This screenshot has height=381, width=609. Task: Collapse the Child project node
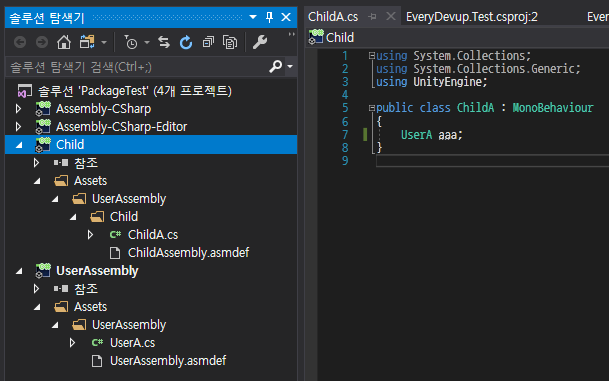pyautogui.click(x=19, y=145)
